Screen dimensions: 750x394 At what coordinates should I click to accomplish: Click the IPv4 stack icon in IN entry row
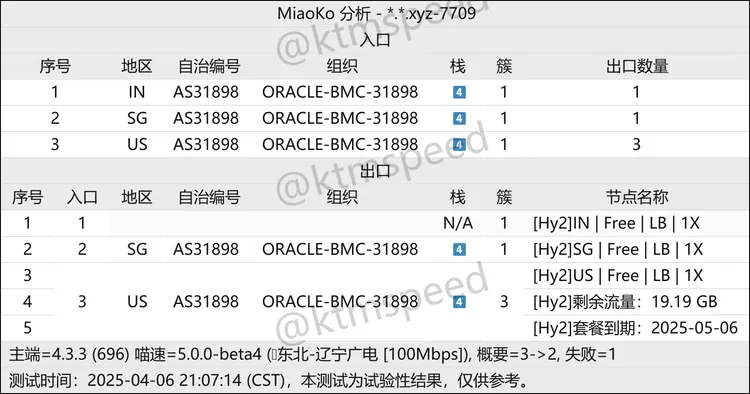[459, 92]
